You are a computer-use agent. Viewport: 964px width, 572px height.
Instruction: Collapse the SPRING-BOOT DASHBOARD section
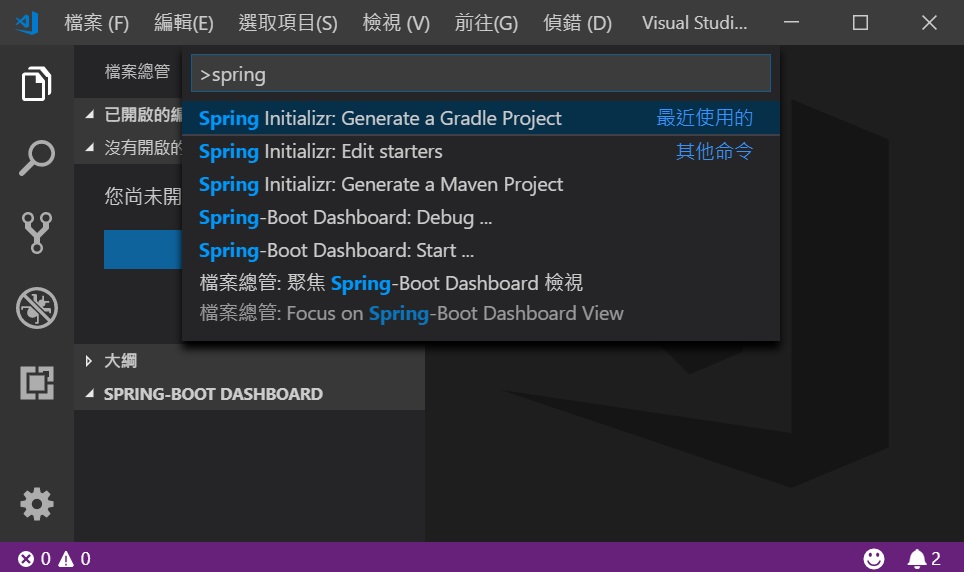click(x=249, y=394)
